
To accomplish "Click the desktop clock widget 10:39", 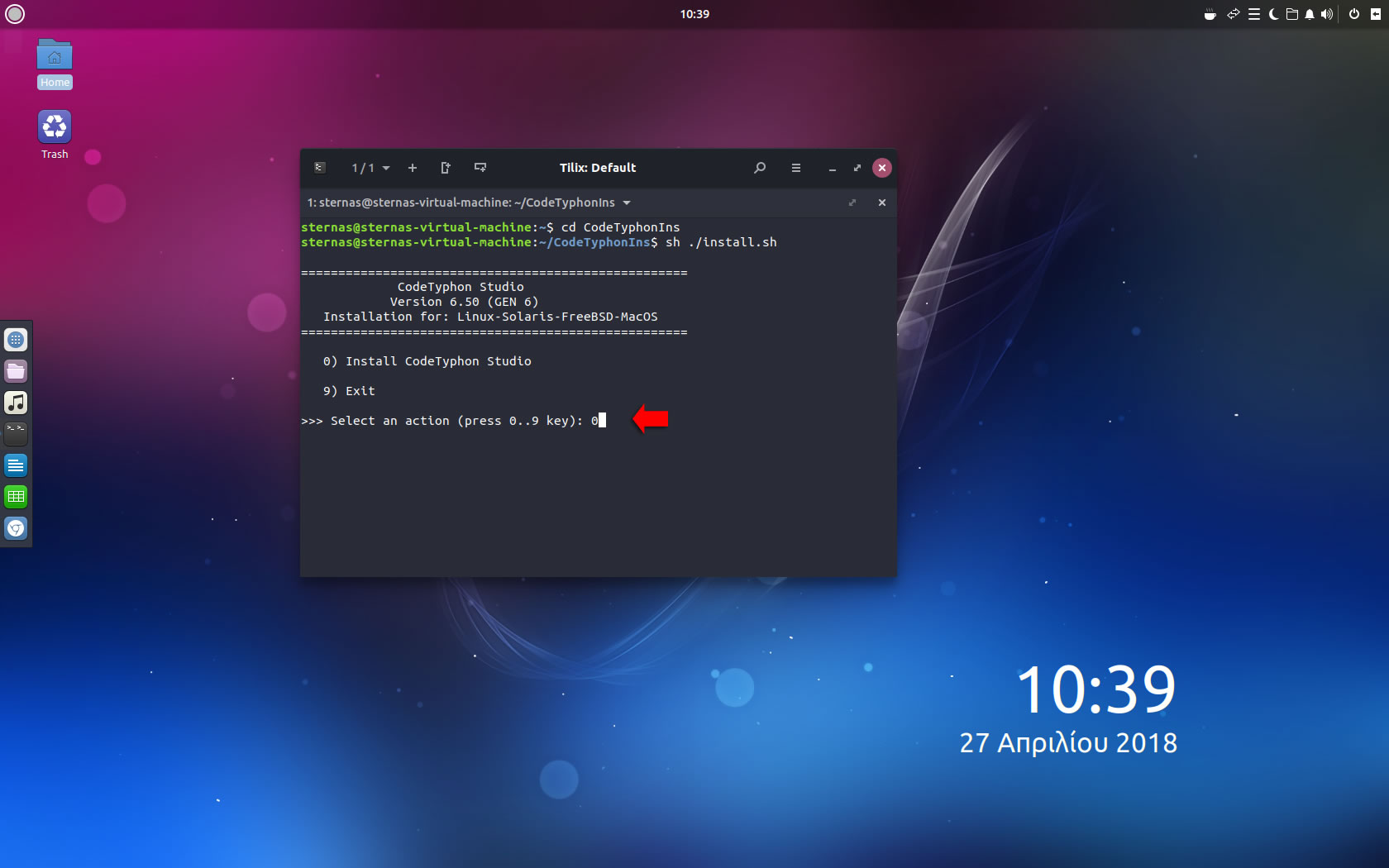I will (1095, 689).
